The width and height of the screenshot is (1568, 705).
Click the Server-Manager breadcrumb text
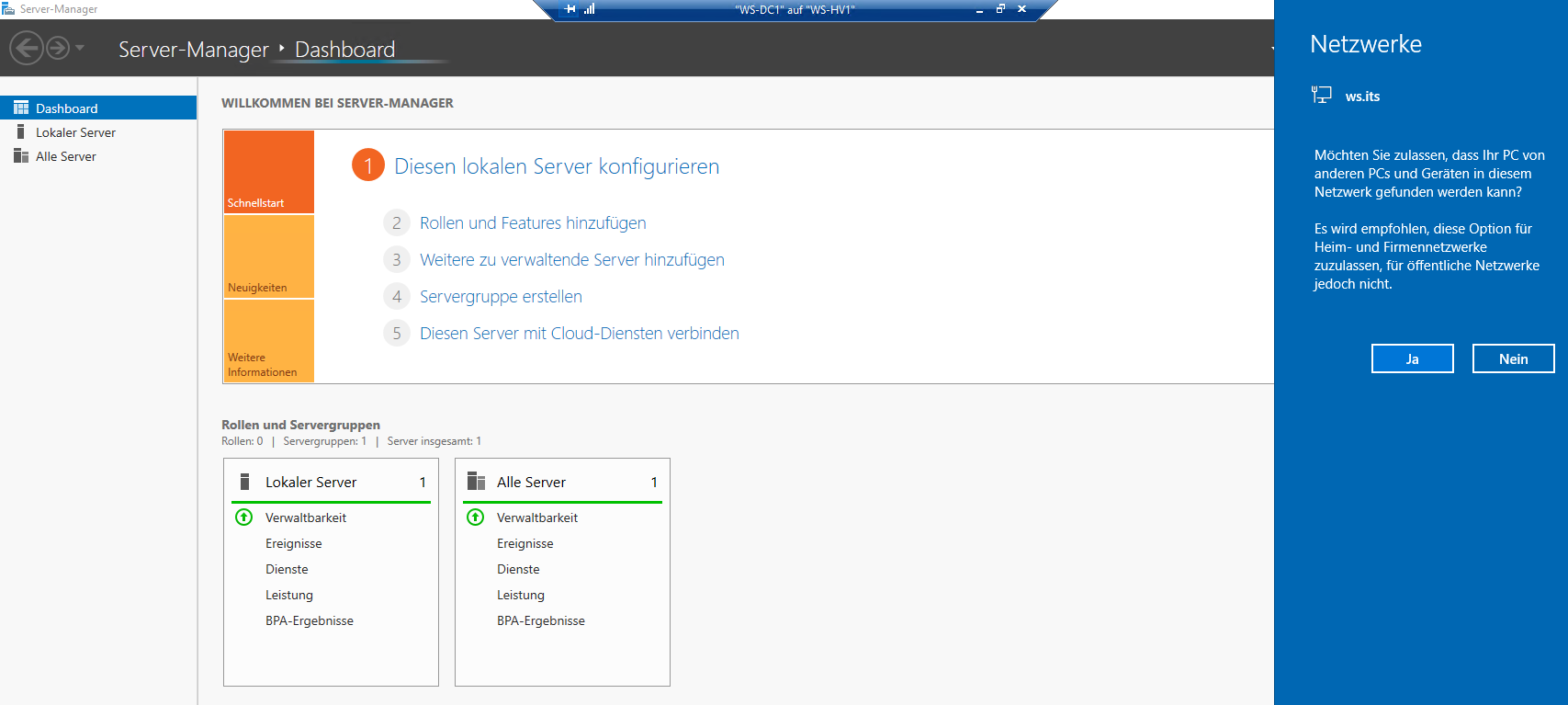click(x=193, y=50)
